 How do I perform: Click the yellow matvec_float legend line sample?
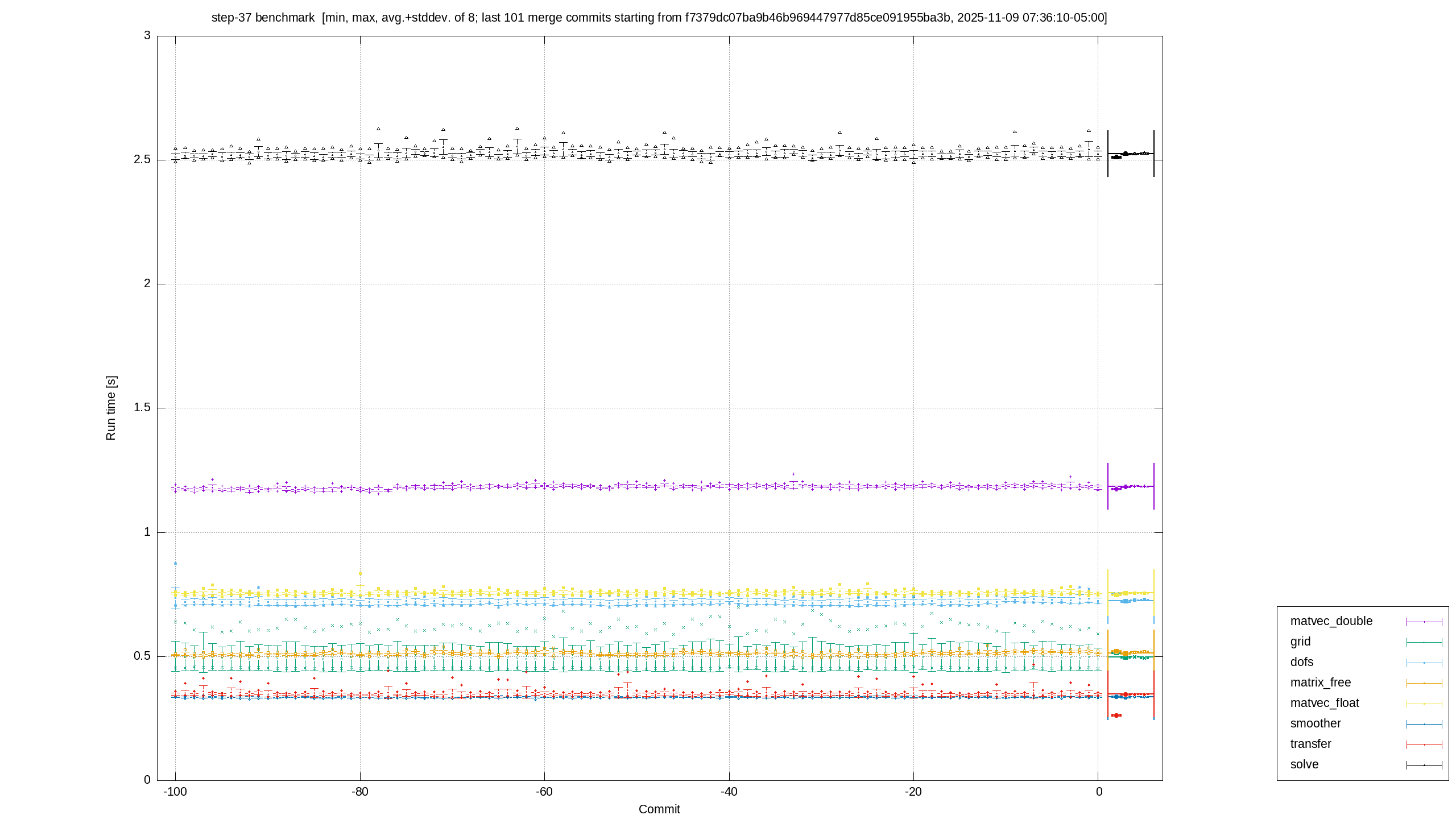1424,704
